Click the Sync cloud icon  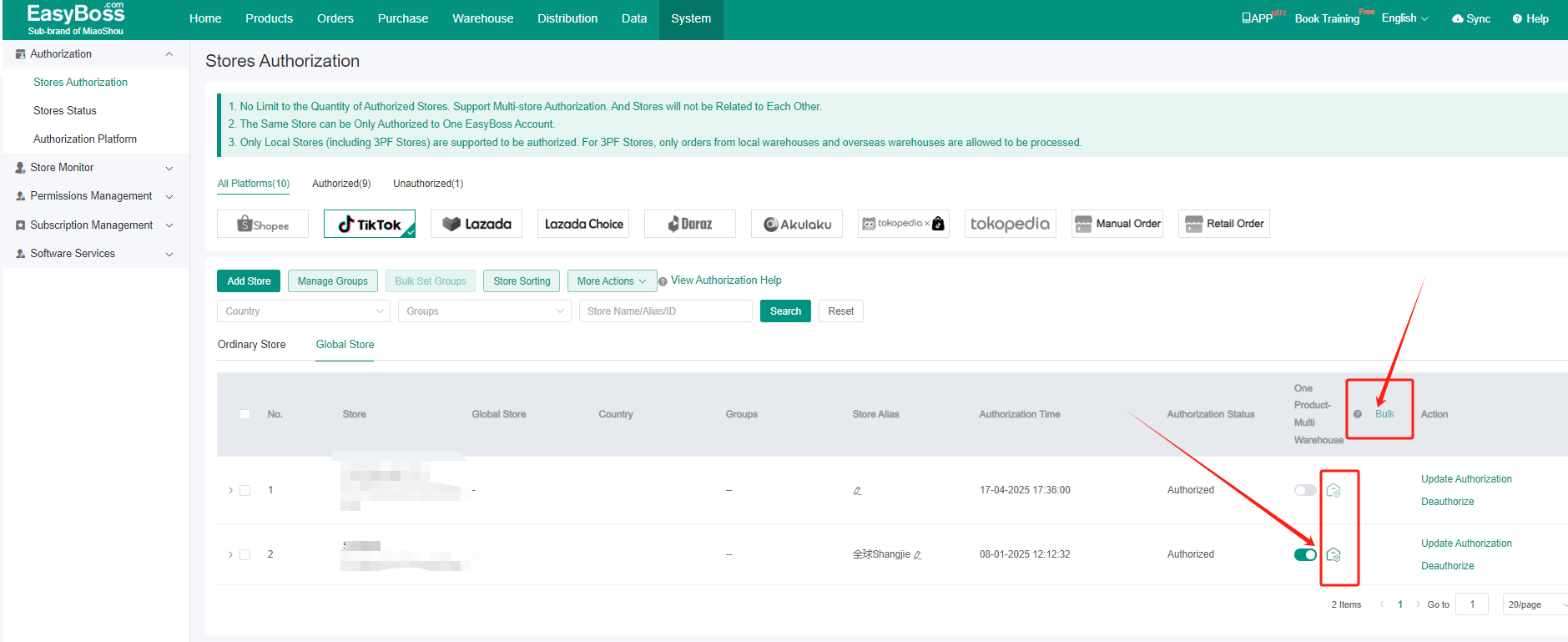tap(1458, 18)
